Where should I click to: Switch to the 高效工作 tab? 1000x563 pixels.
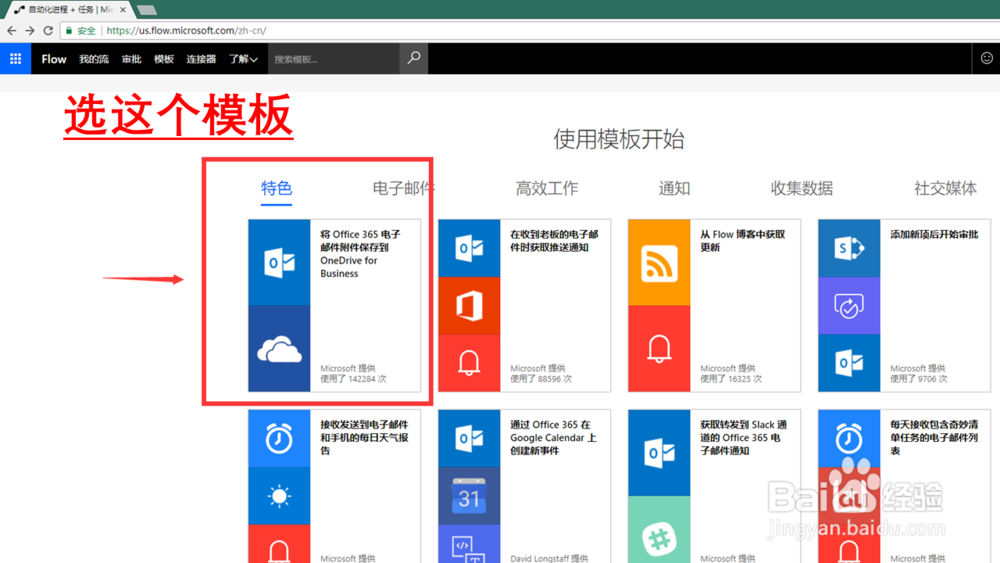(547, 188)
